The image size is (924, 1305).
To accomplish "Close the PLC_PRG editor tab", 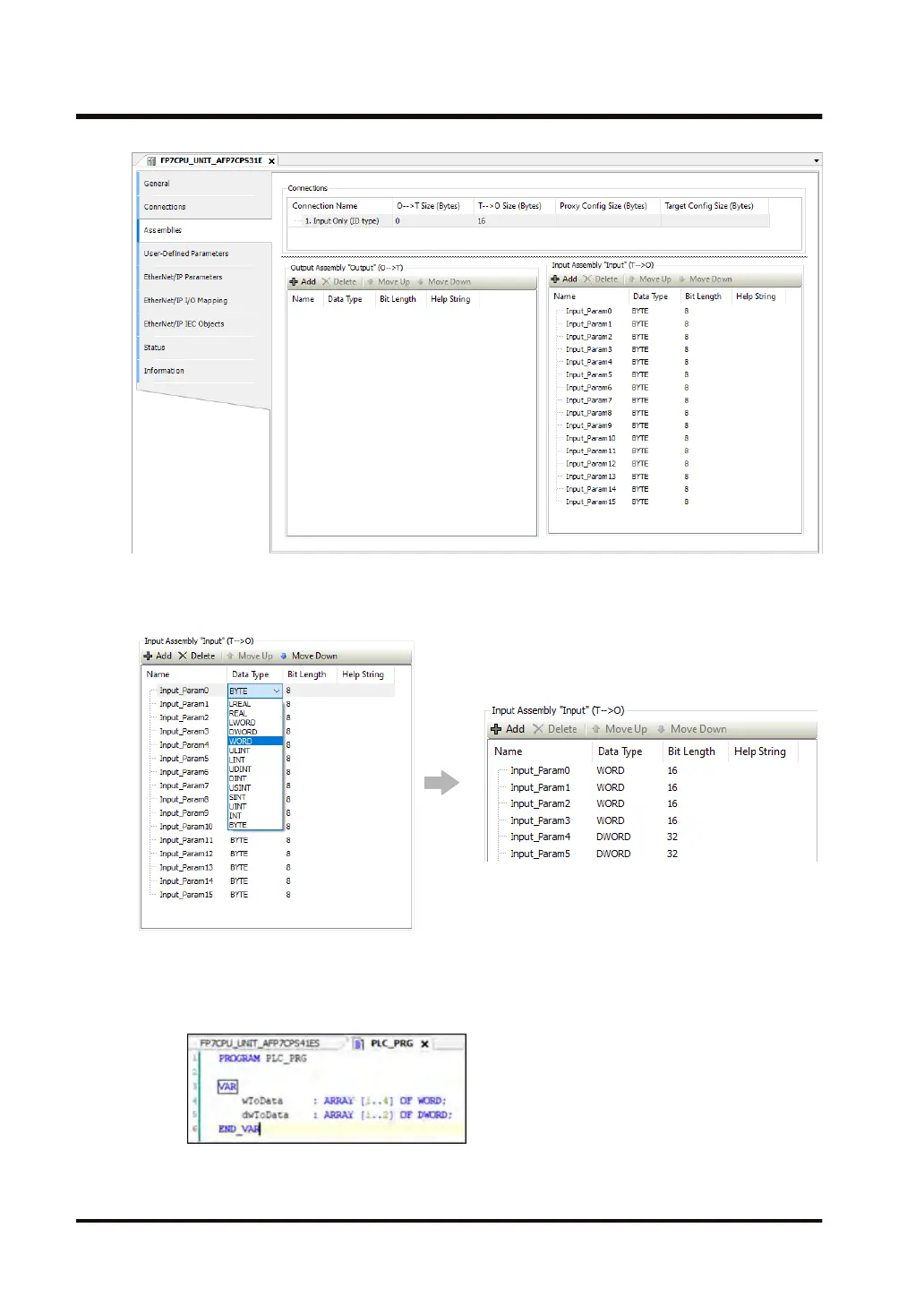I will coord(424,1043).
